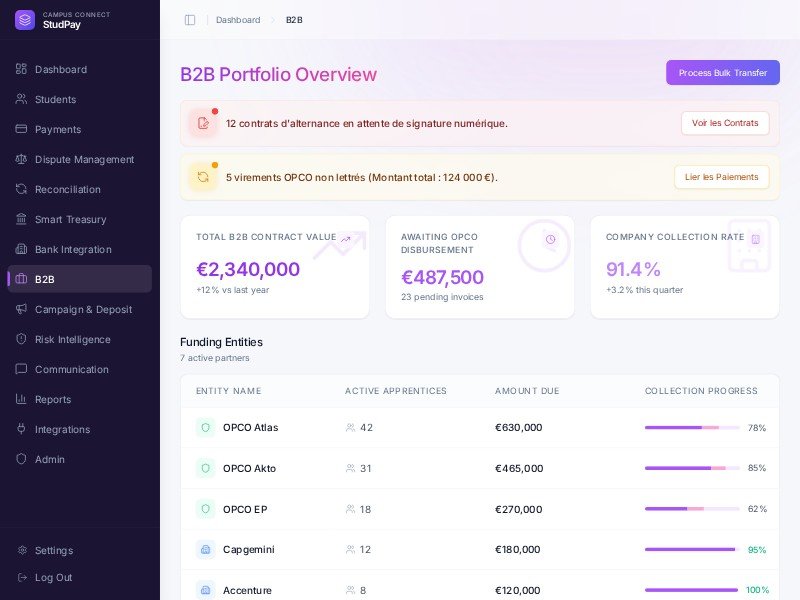The image size is (800, 600).
Task: Click the Risk Intelligence shield icon
Action: pos(21,339)
